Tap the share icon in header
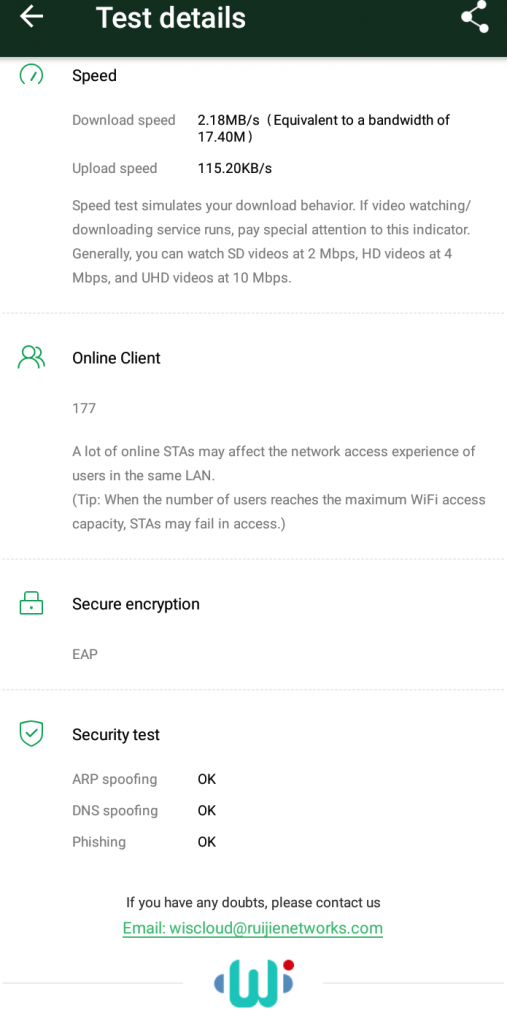The height and width of the screenshot is (1024, 507). tap(474, 17)
